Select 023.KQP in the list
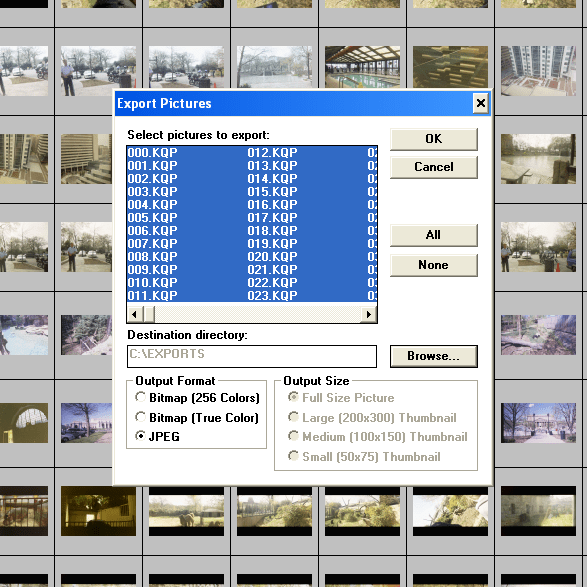 272,296
